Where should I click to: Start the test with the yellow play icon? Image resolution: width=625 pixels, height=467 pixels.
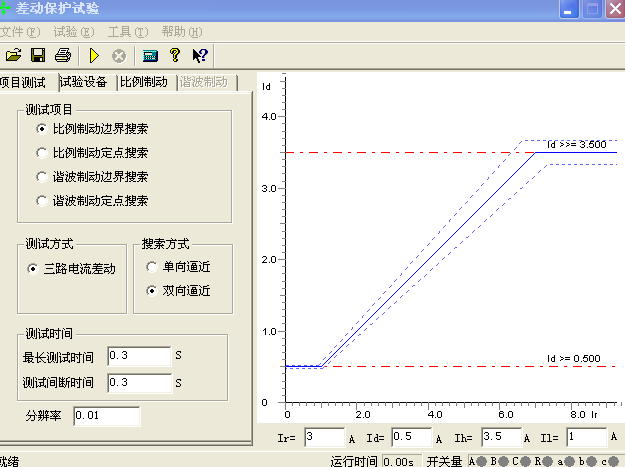(x=94, y=55)
